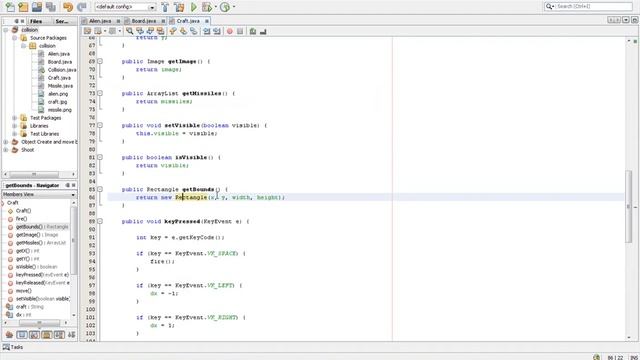Click the Clean and Build icon
The height and width of the screenshot is (360, 640).
(x=179, y=7)
